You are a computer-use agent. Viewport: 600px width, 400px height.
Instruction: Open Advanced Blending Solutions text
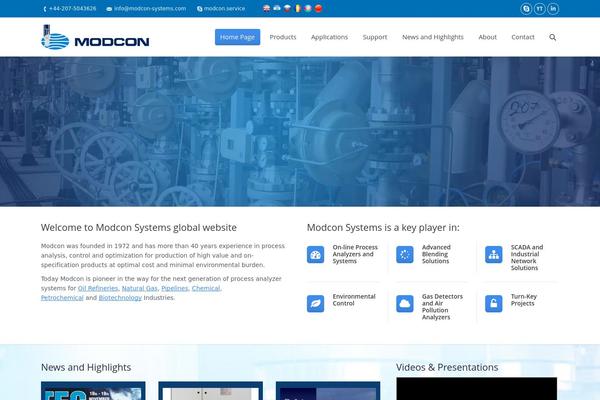click(436, 254)
